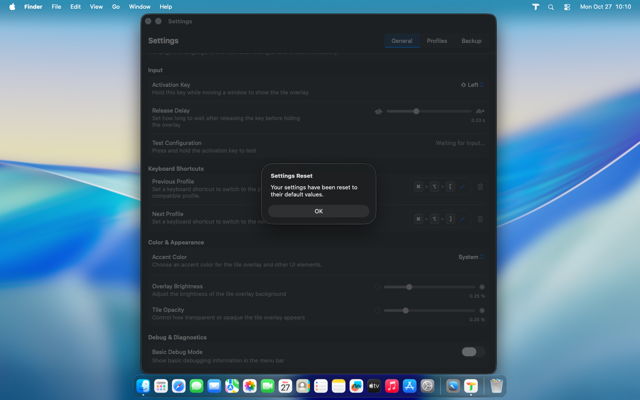Screen dimensions: 640x400
Task: Toggle the Basic Debug Mode switch
Action: coord(472,352)
